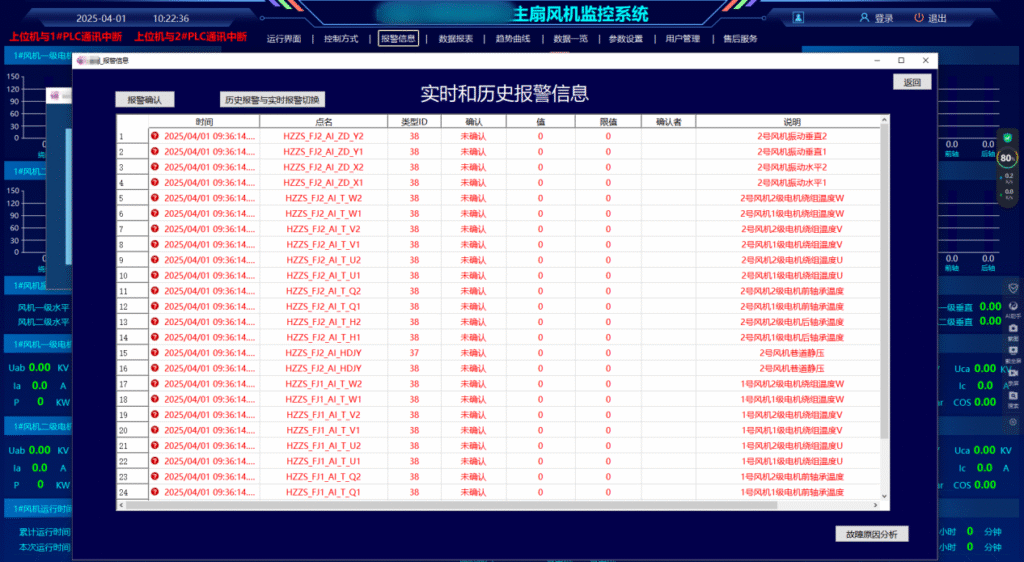Click the 报警确认 button
Viewport: 1024px width, 562px height.
(x=145, y=99)
